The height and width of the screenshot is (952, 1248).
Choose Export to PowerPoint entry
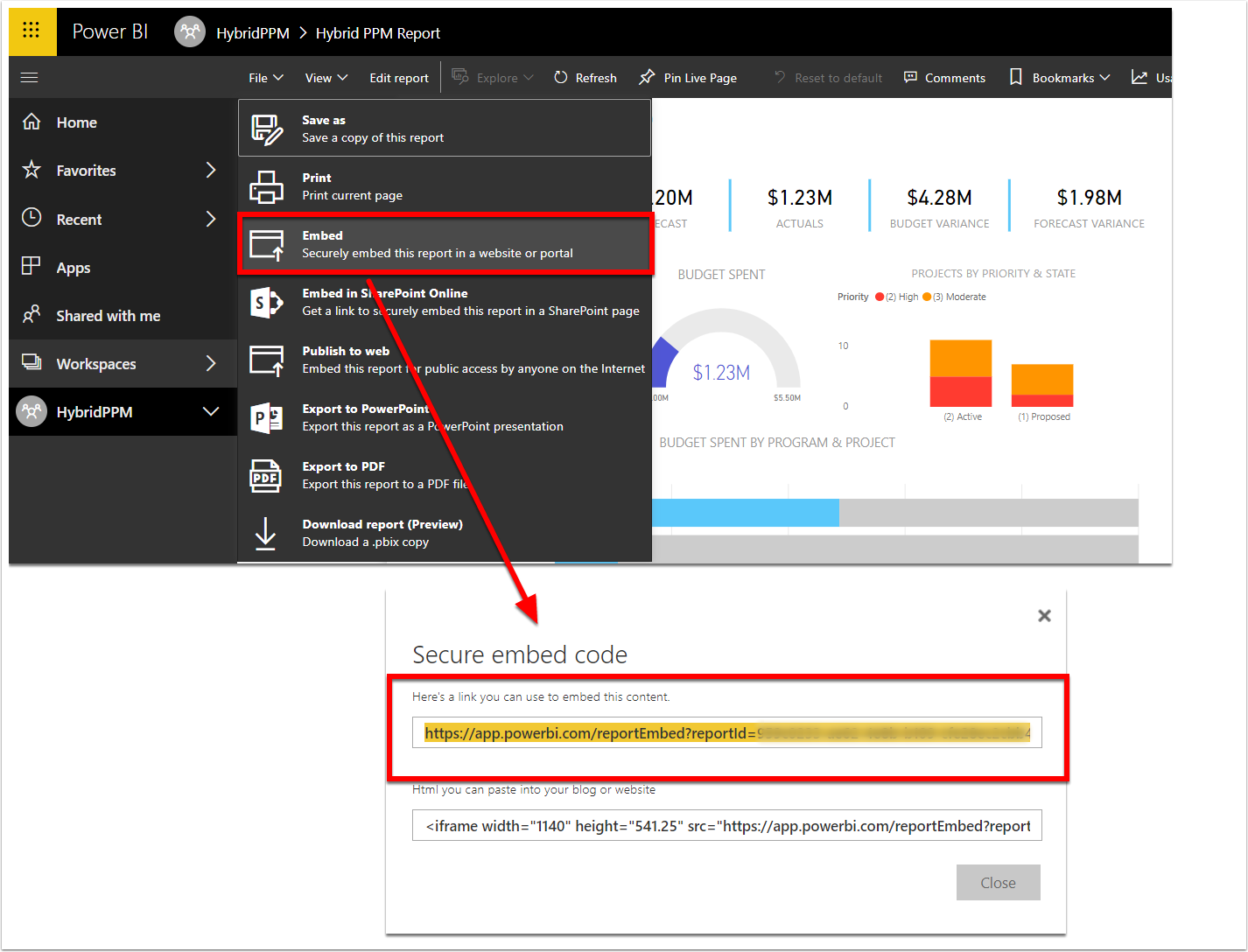coord(445,417)
